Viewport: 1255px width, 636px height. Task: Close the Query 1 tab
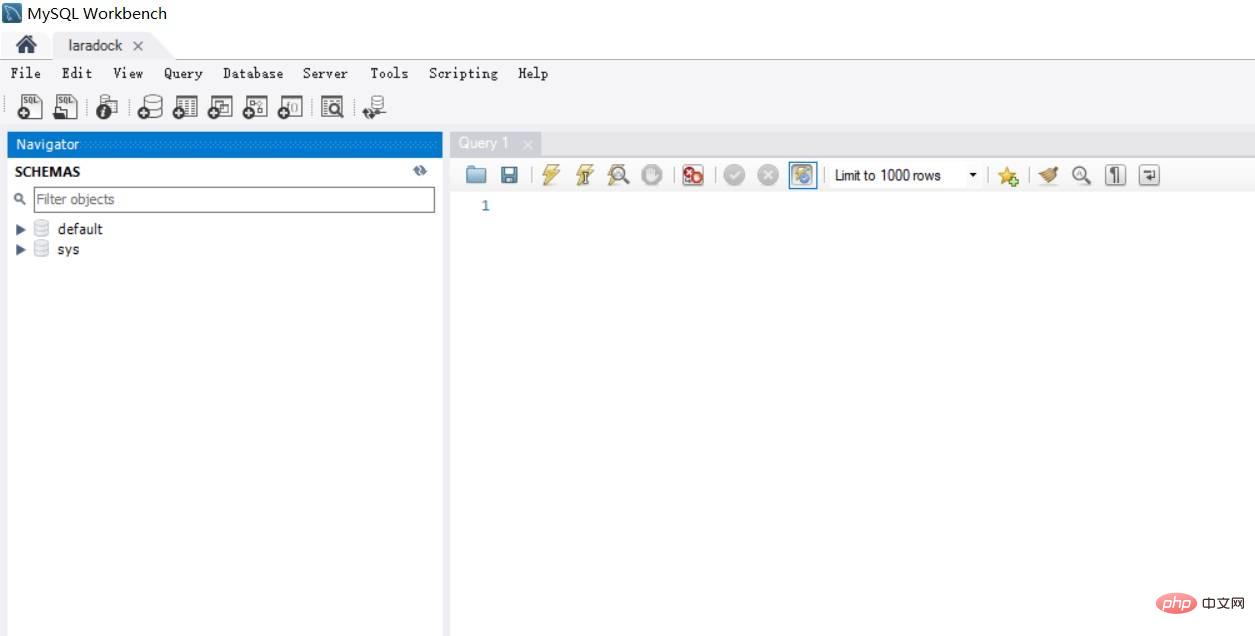tap(528, 144)
